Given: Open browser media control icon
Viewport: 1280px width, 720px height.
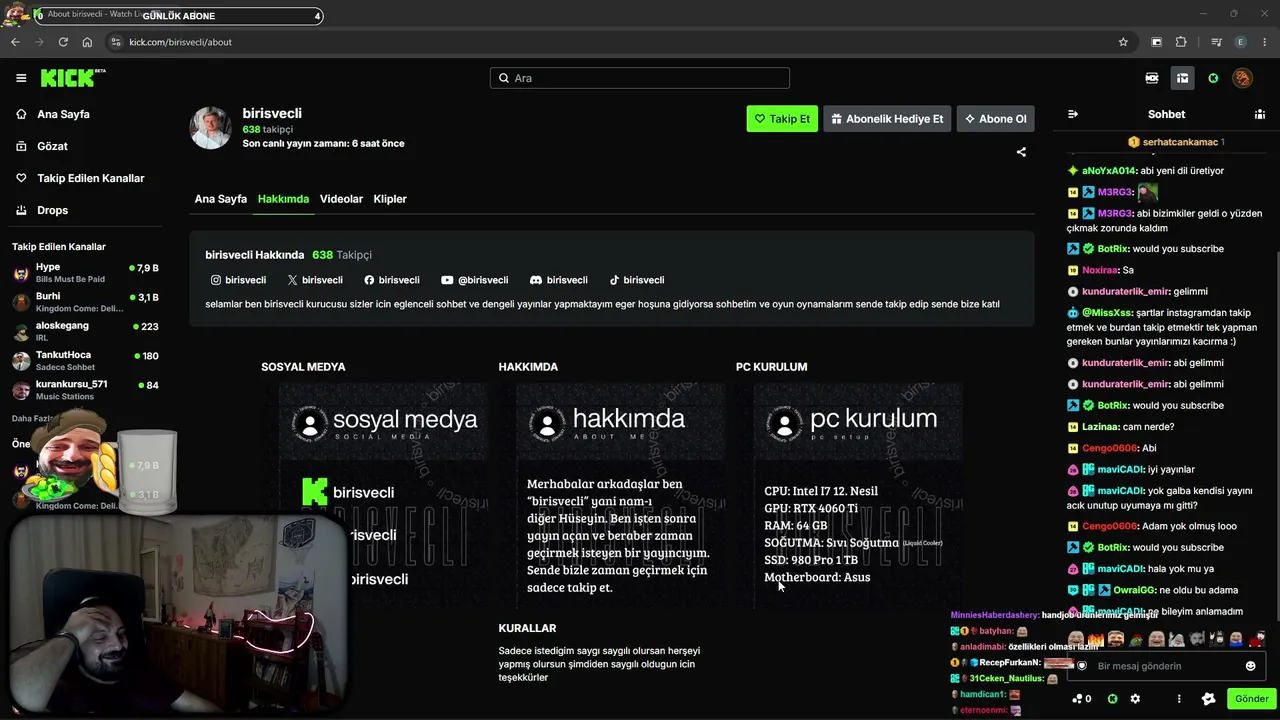Looking at the screenshot, I should [1216, 42].
